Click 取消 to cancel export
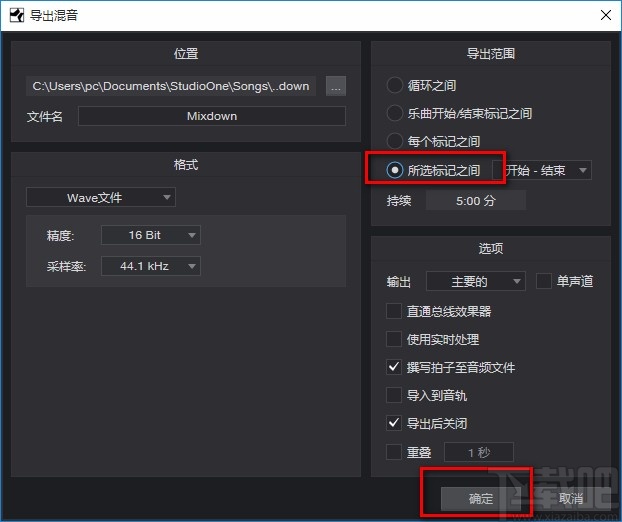This screenshot has height=522, width=622. (571, 498)
